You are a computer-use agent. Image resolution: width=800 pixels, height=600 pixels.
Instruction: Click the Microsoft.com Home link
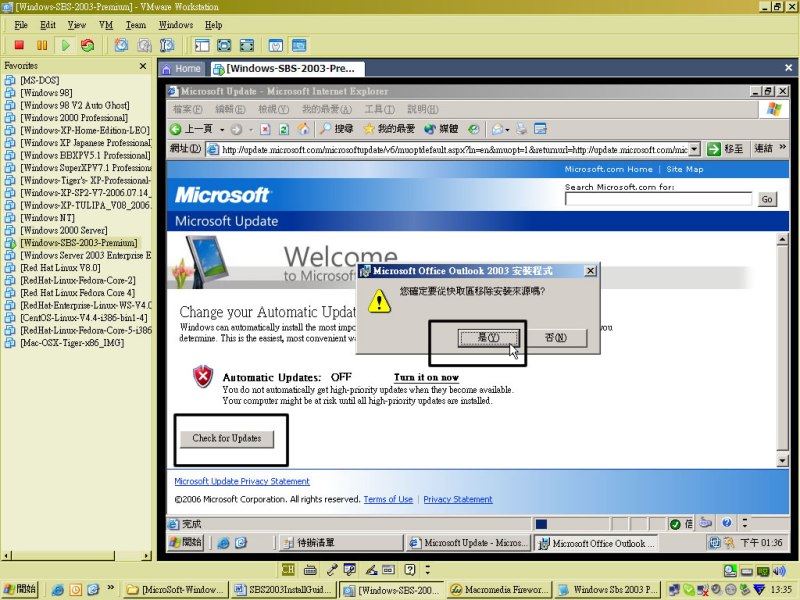click(609, 169)
